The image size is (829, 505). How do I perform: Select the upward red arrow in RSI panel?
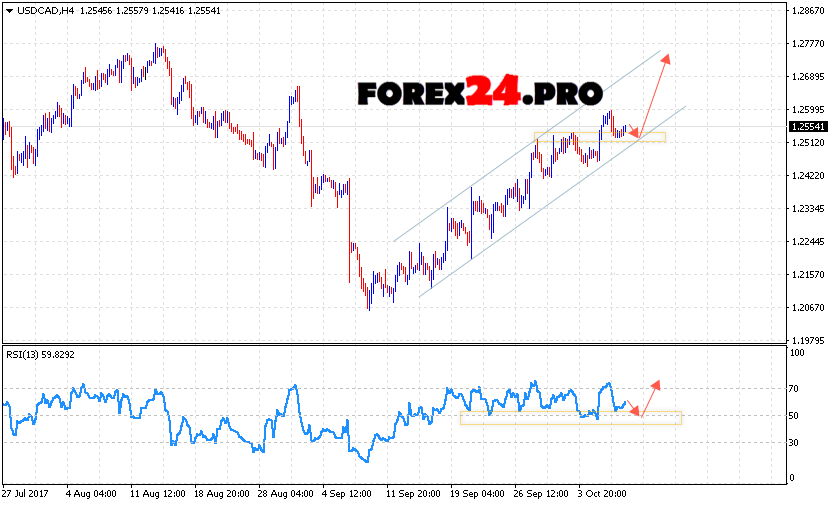click(x=650, y=396)
